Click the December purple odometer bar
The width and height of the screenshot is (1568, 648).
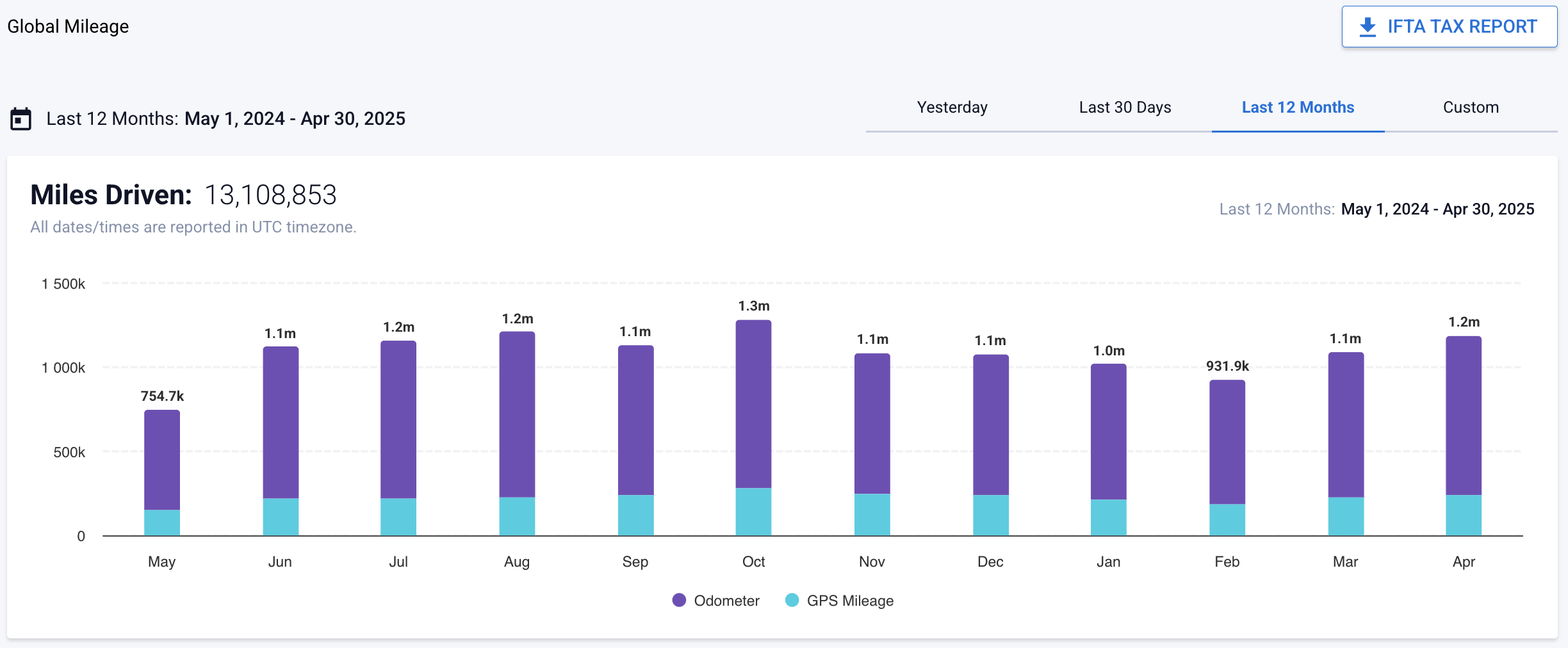click(990, 424)
